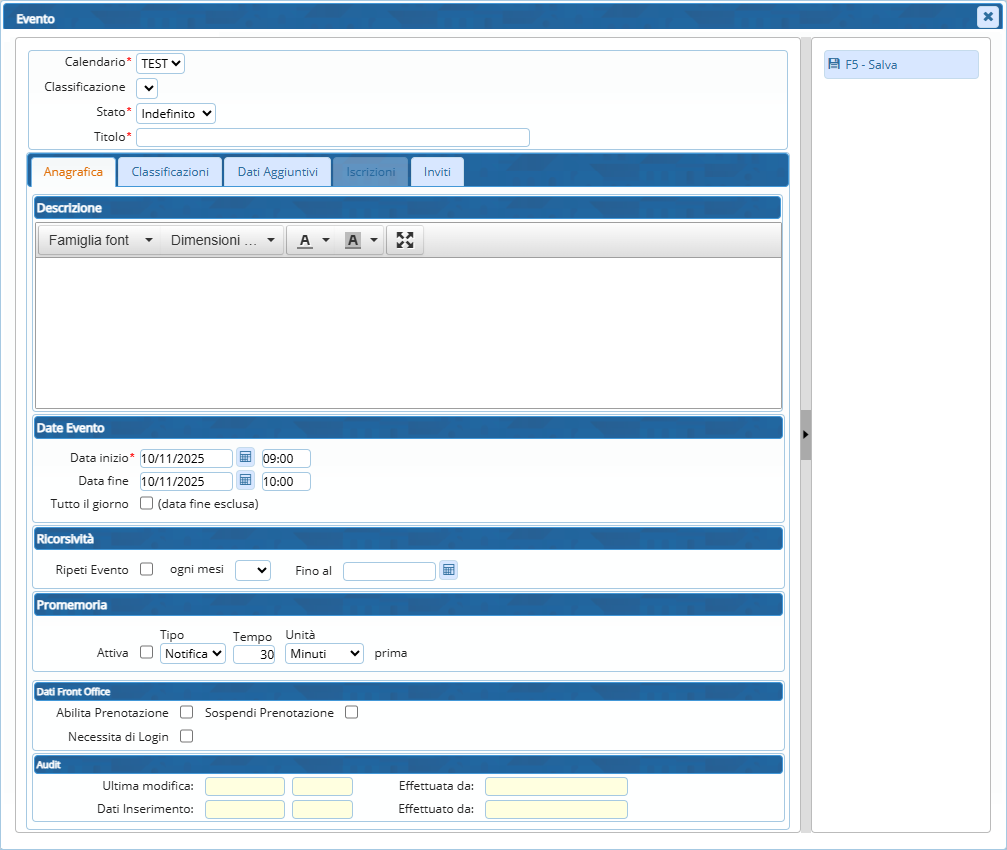This screenshot has width=1007, height=850.
Task: Close the Evento dialog
Action: (985, 16)
